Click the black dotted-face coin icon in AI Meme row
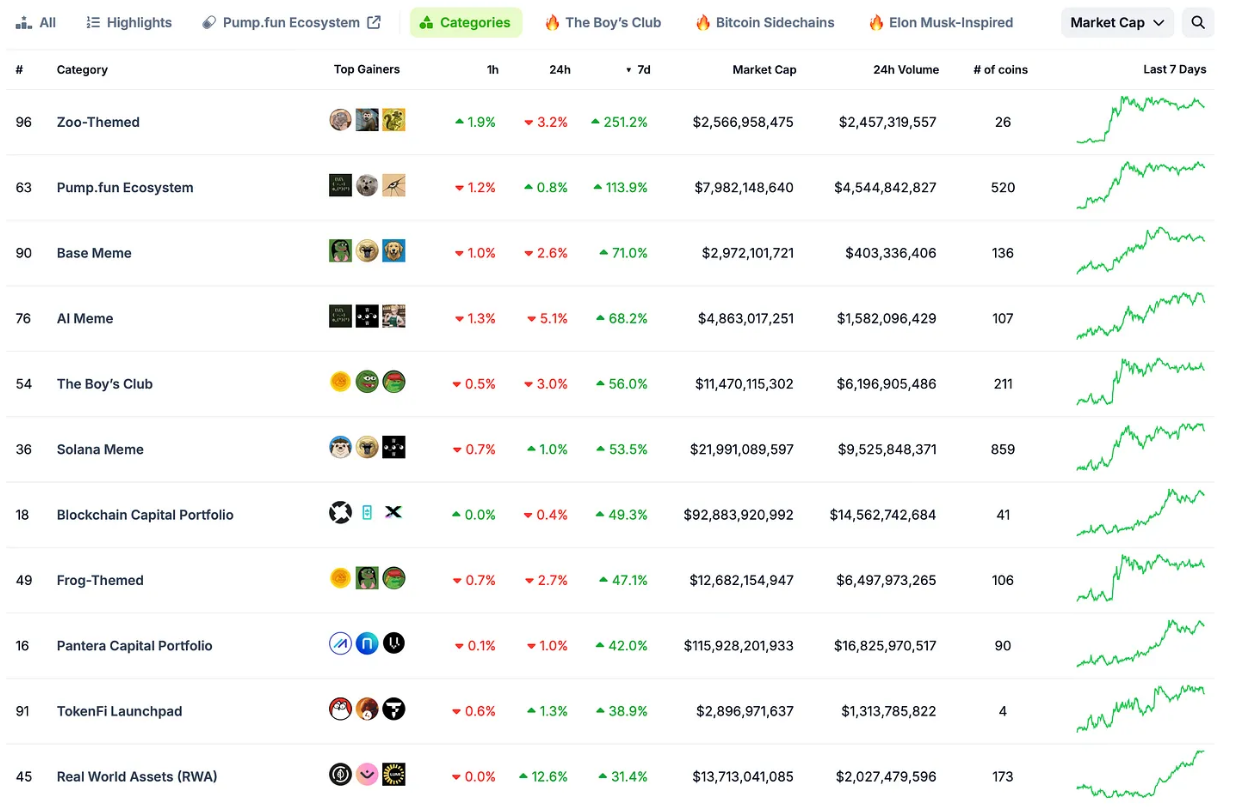The image size is (1235, 811). point(367,316)
